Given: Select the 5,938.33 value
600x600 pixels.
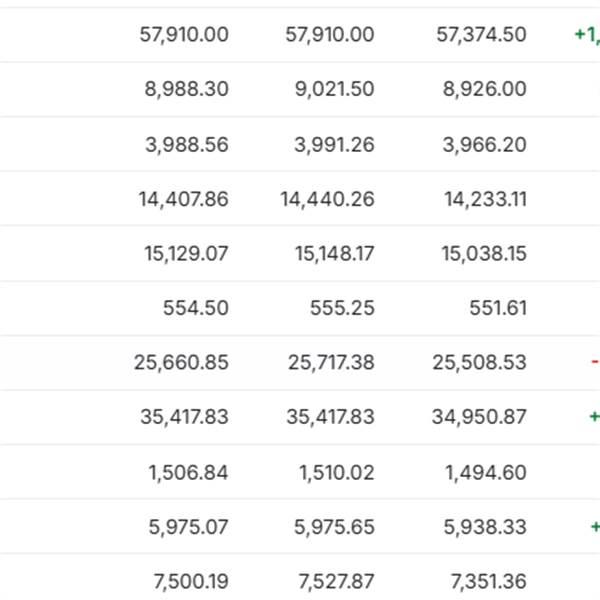Looking at the screenshot, I should point(484,527).
